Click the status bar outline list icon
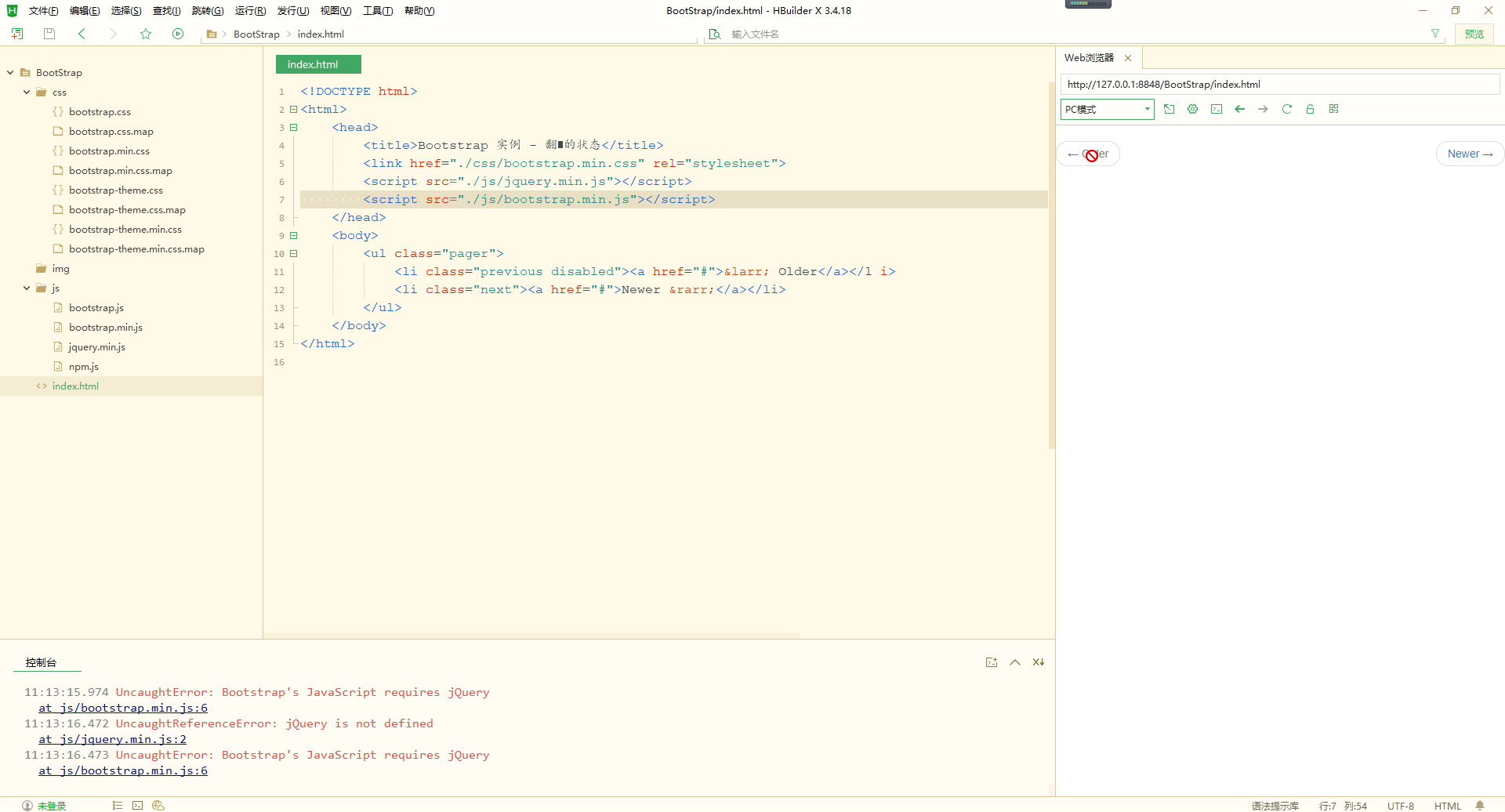The image size is (1505, 812). [118, 805]
